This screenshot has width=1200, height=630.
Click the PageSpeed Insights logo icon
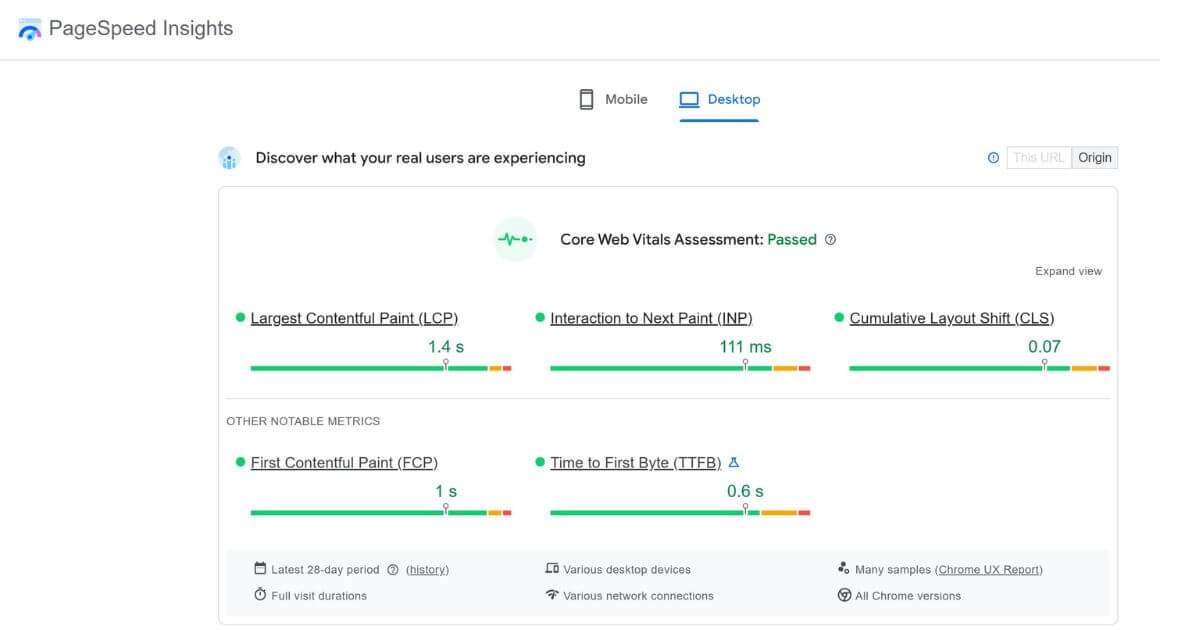29,28
